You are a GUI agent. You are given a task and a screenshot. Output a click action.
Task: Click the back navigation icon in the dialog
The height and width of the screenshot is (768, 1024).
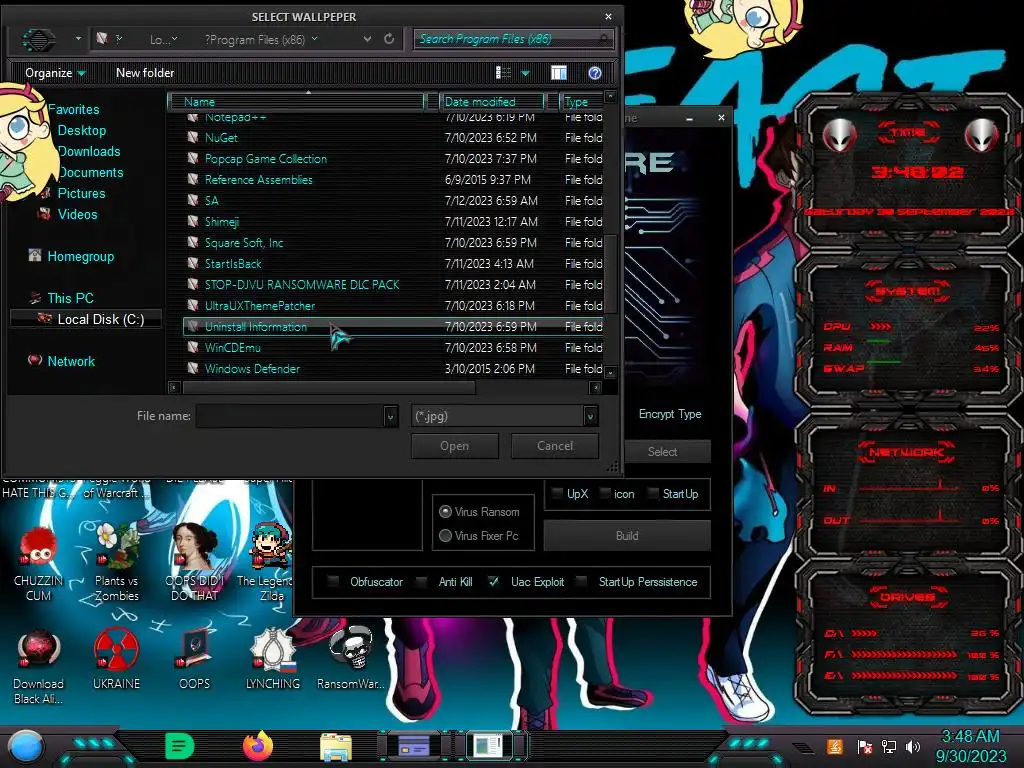pyautogui.click(x=39, y=40)
